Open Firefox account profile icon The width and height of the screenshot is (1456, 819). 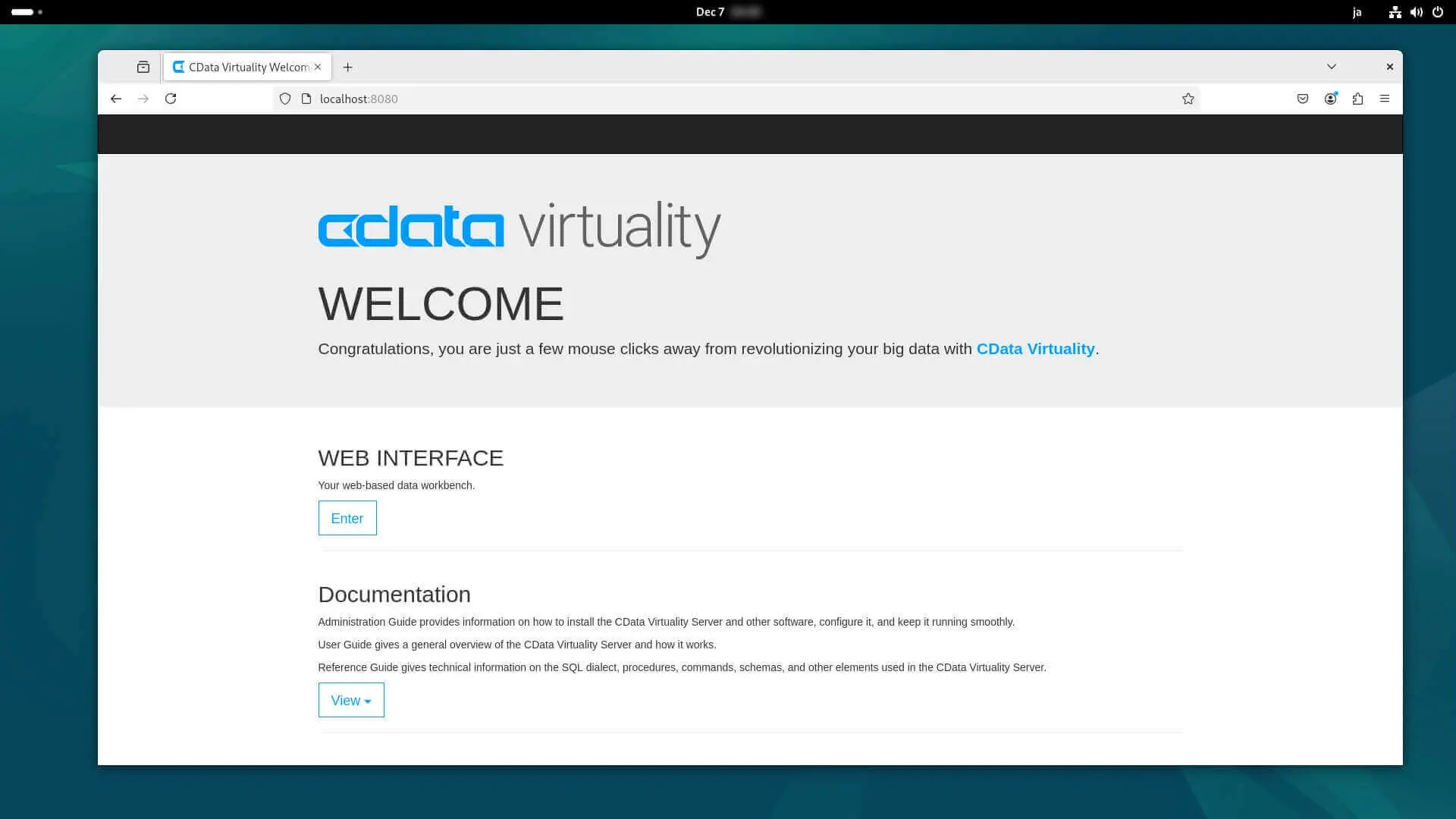pos(1330,99)
